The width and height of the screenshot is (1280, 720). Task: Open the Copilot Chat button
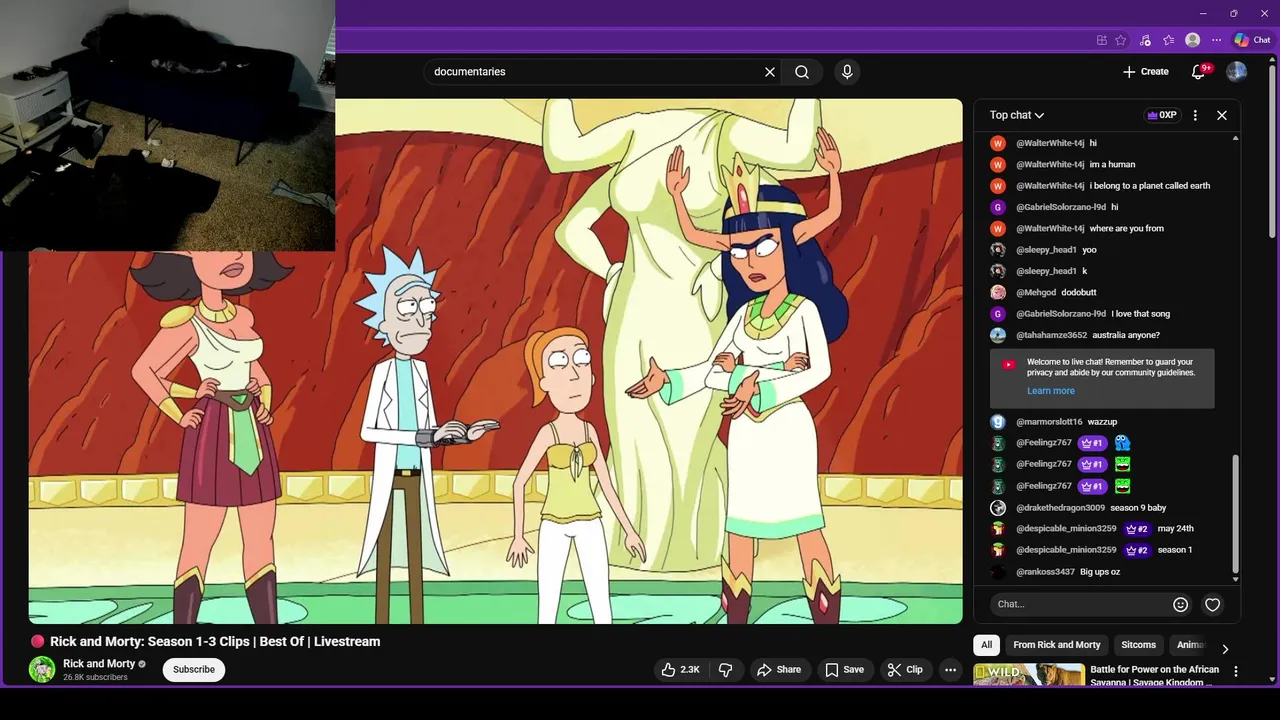point(1252,40)
